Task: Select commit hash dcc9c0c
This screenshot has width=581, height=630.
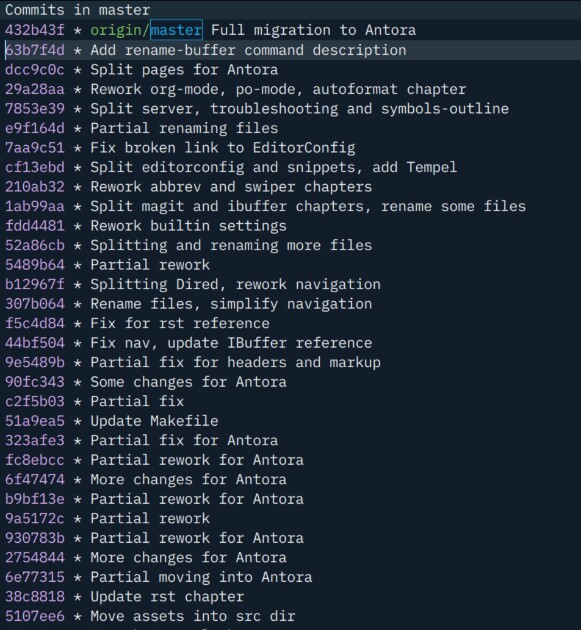Action: (x=35, y=70)
